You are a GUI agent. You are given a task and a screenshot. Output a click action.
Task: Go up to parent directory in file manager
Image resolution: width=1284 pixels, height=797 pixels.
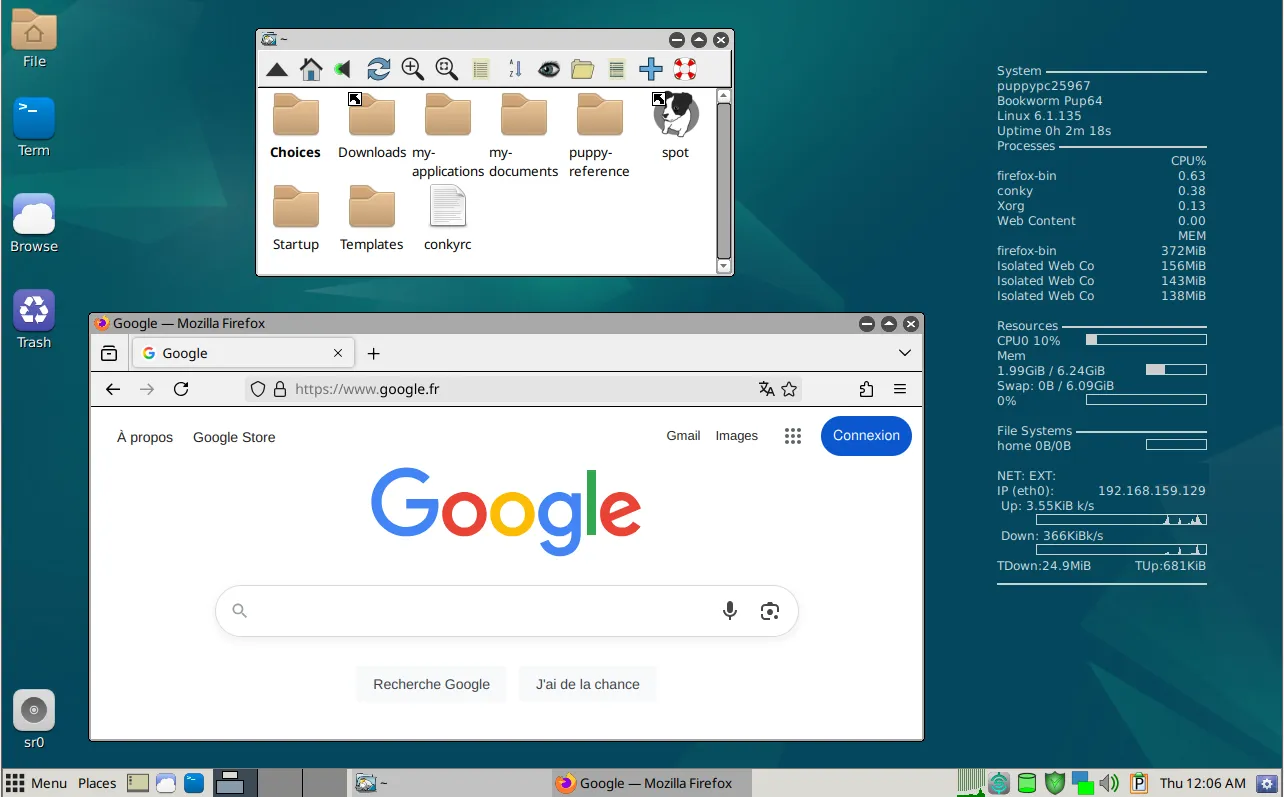click(x=277, y=69)
